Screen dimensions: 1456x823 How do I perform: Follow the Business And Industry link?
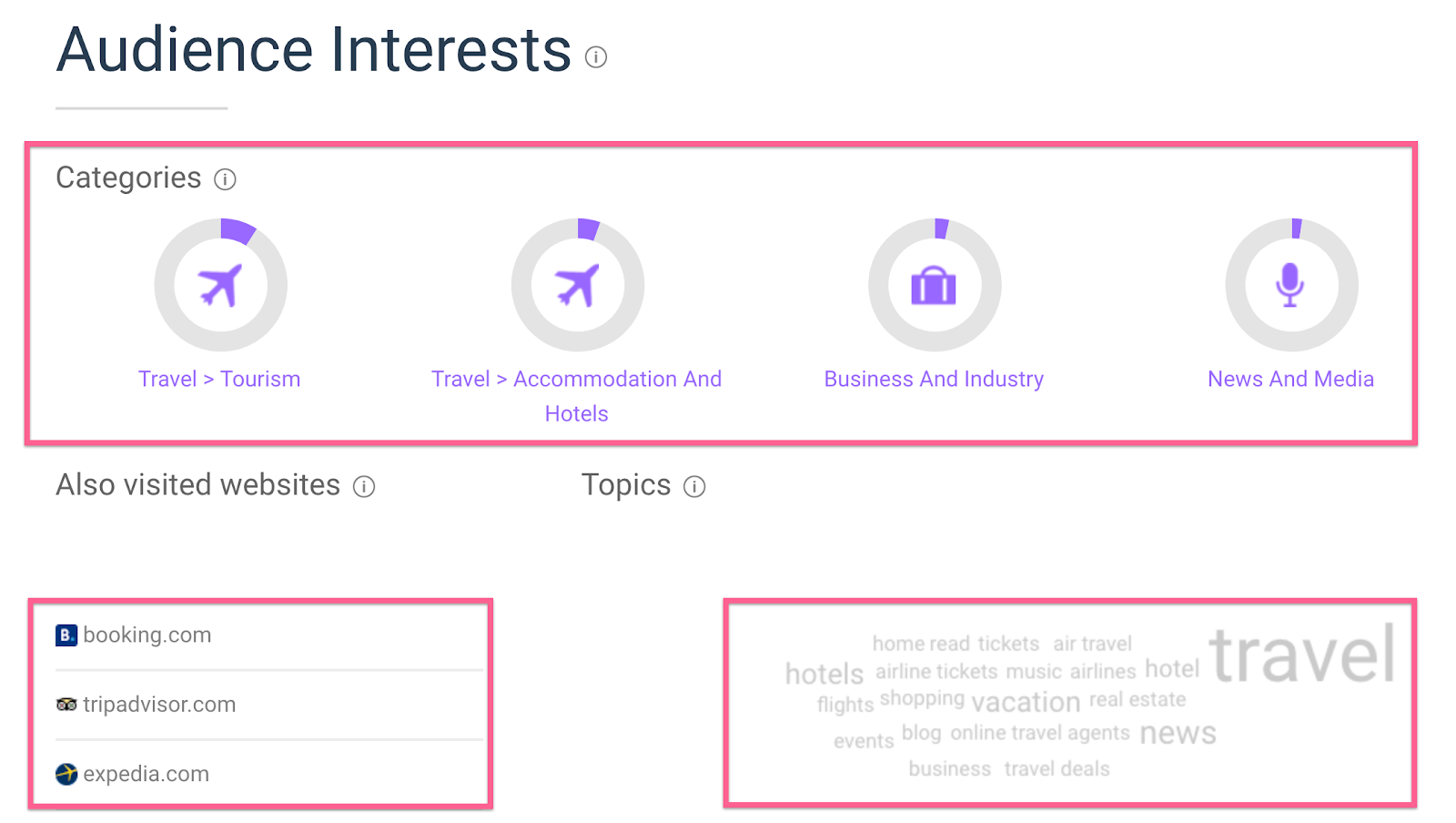coord(934,380)
